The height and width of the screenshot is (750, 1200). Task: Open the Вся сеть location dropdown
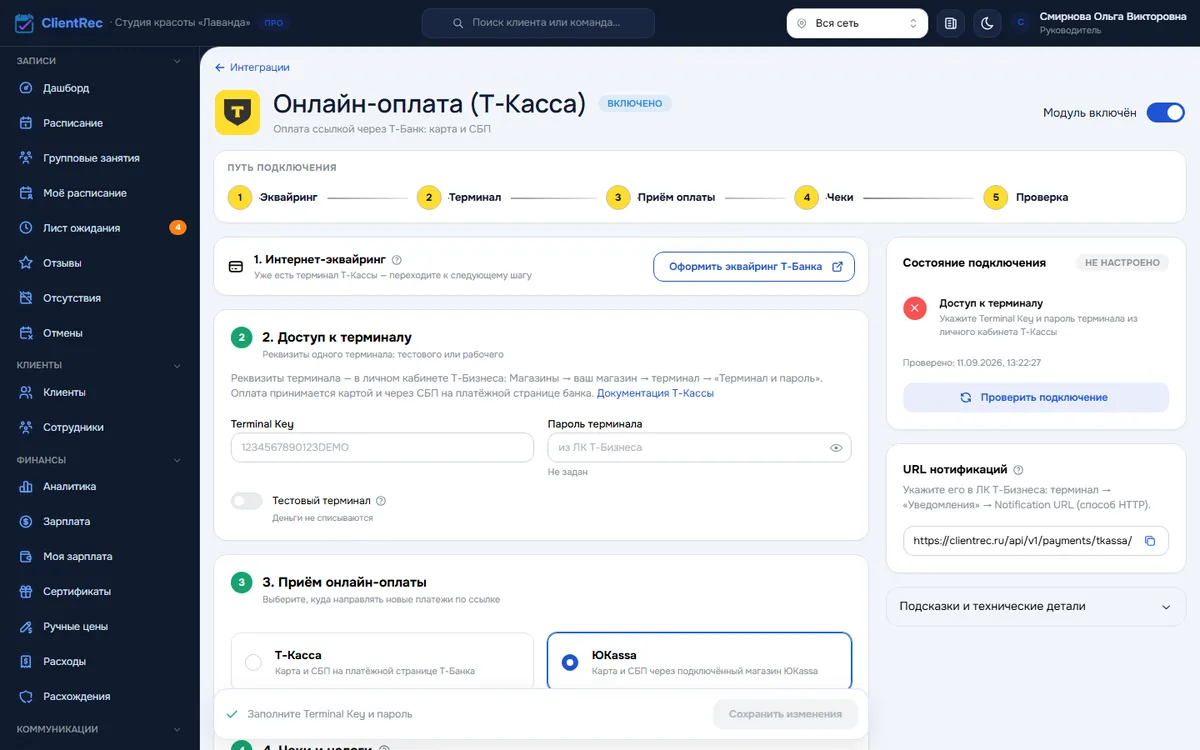[x=857, y=23]
